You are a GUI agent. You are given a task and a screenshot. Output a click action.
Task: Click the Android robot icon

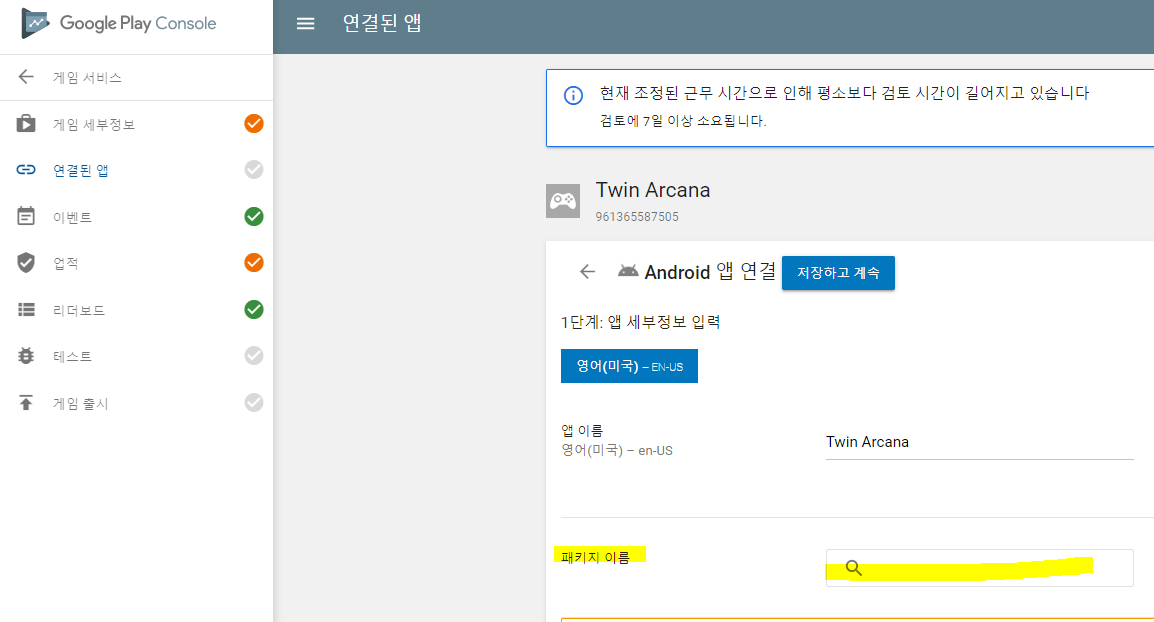click(628, 271)
